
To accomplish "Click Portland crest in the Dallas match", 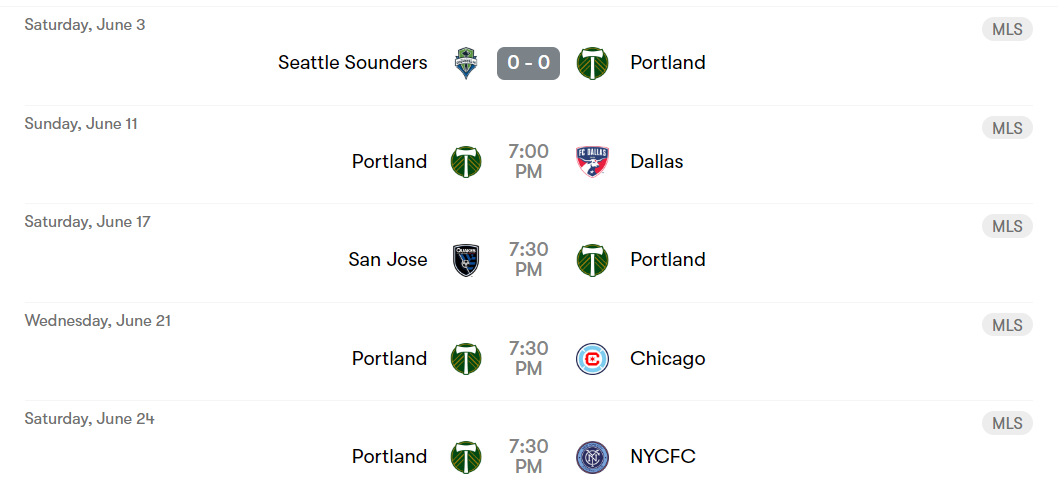I will coord(466,161).
